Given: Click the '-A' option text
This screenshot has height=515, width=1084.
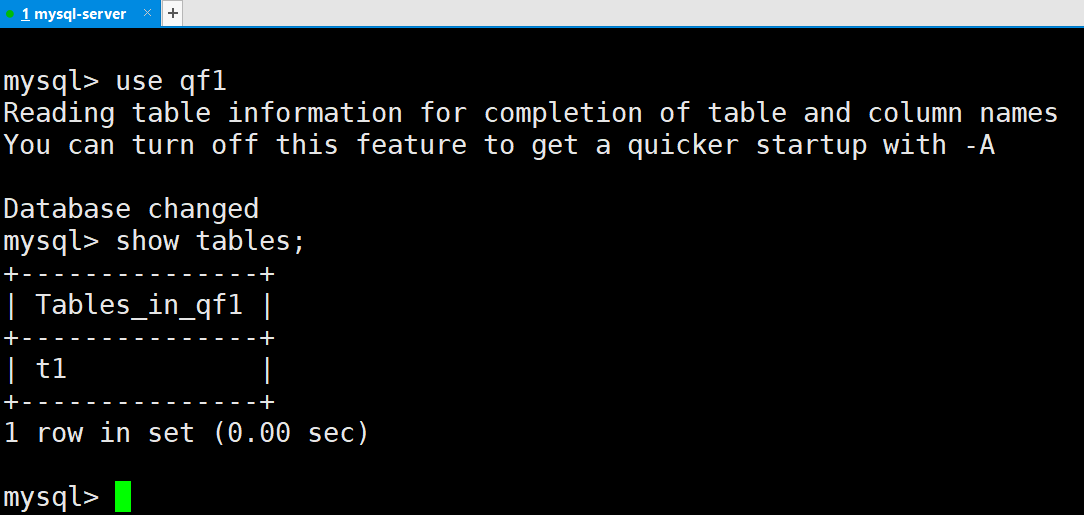Looking at the screenshot, I should tap(978, 145).
